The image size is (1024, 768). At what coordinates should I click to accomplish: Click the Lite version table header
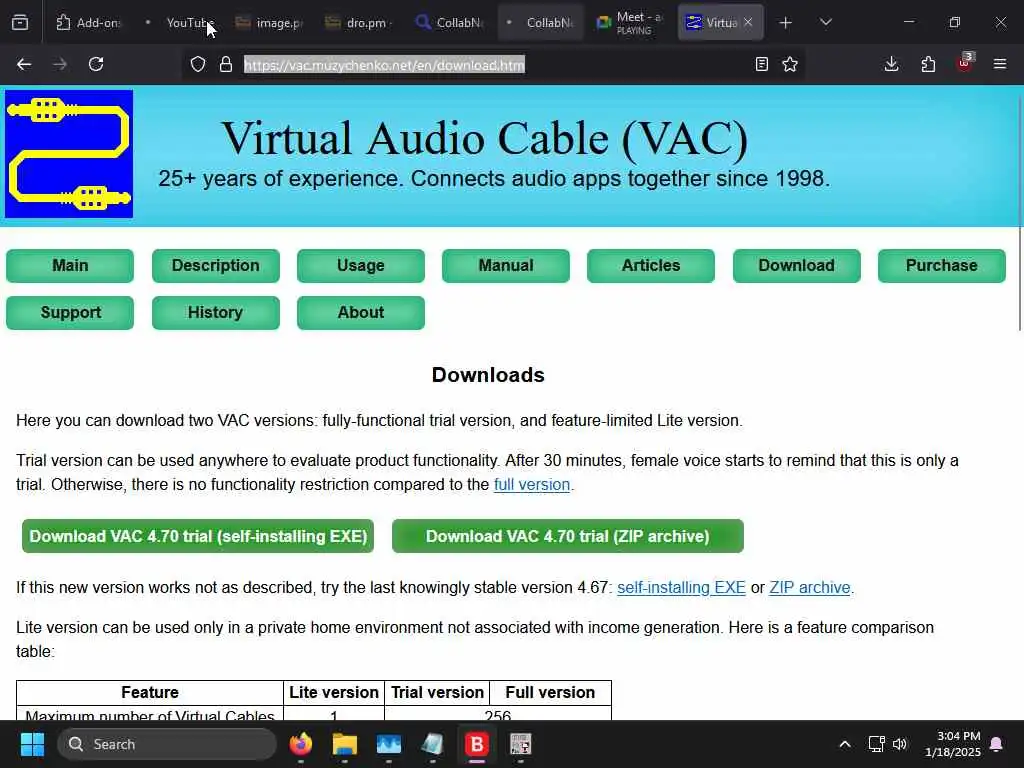334,692
